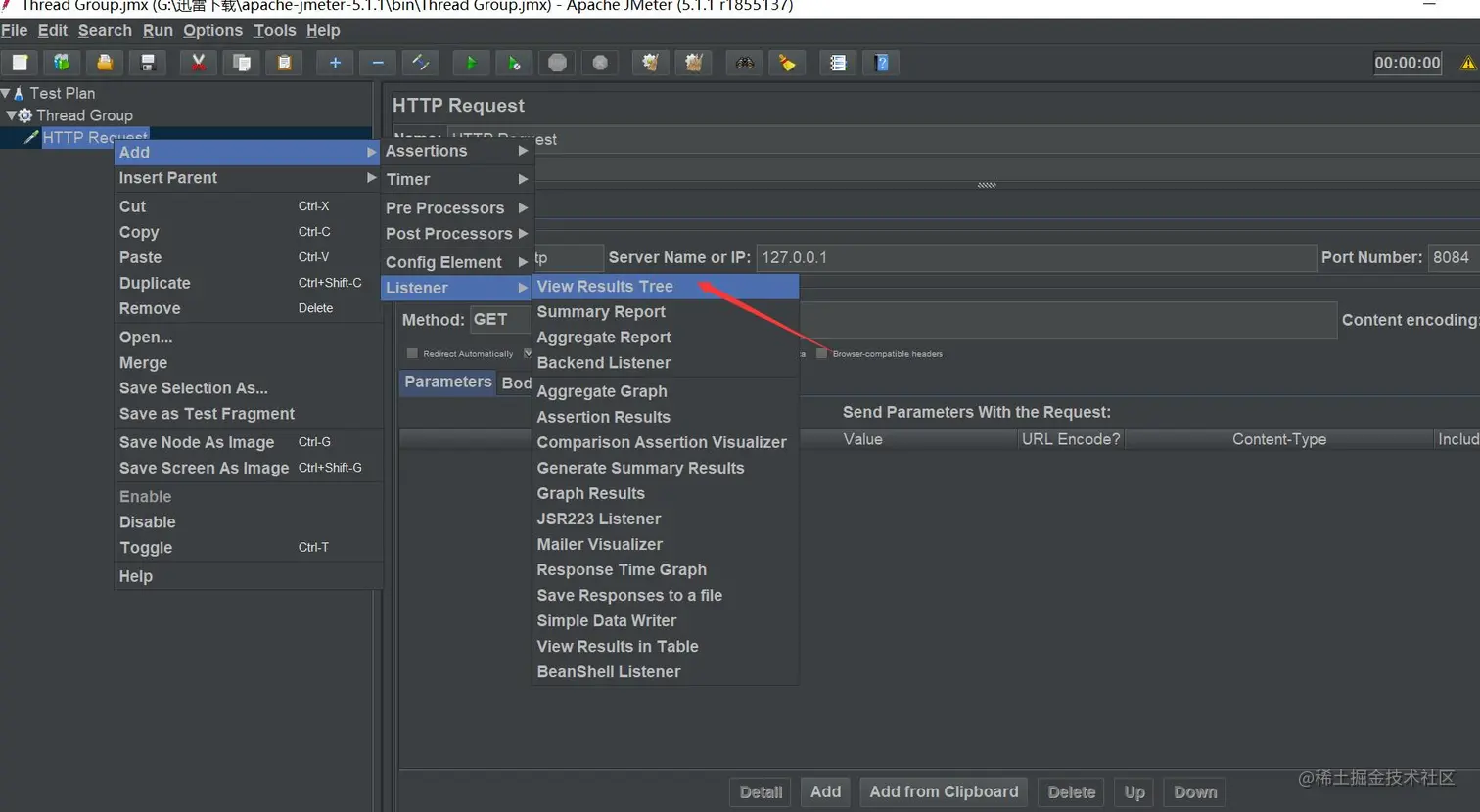This screenshot has width=1480, height=812.
Task: Toggle Redirect Automatically checkbox
Action: tap(412, 353)
